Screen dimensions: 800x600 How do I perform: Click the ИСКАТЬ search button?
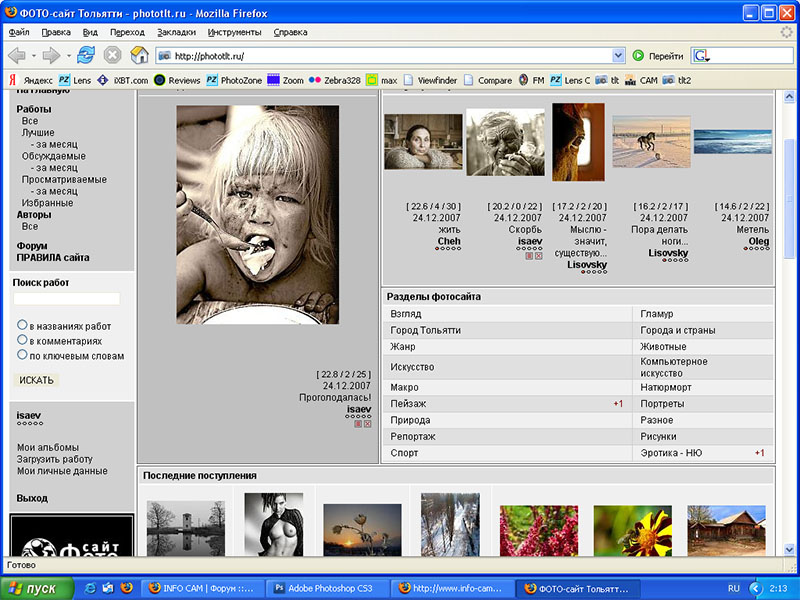[36, 380]
